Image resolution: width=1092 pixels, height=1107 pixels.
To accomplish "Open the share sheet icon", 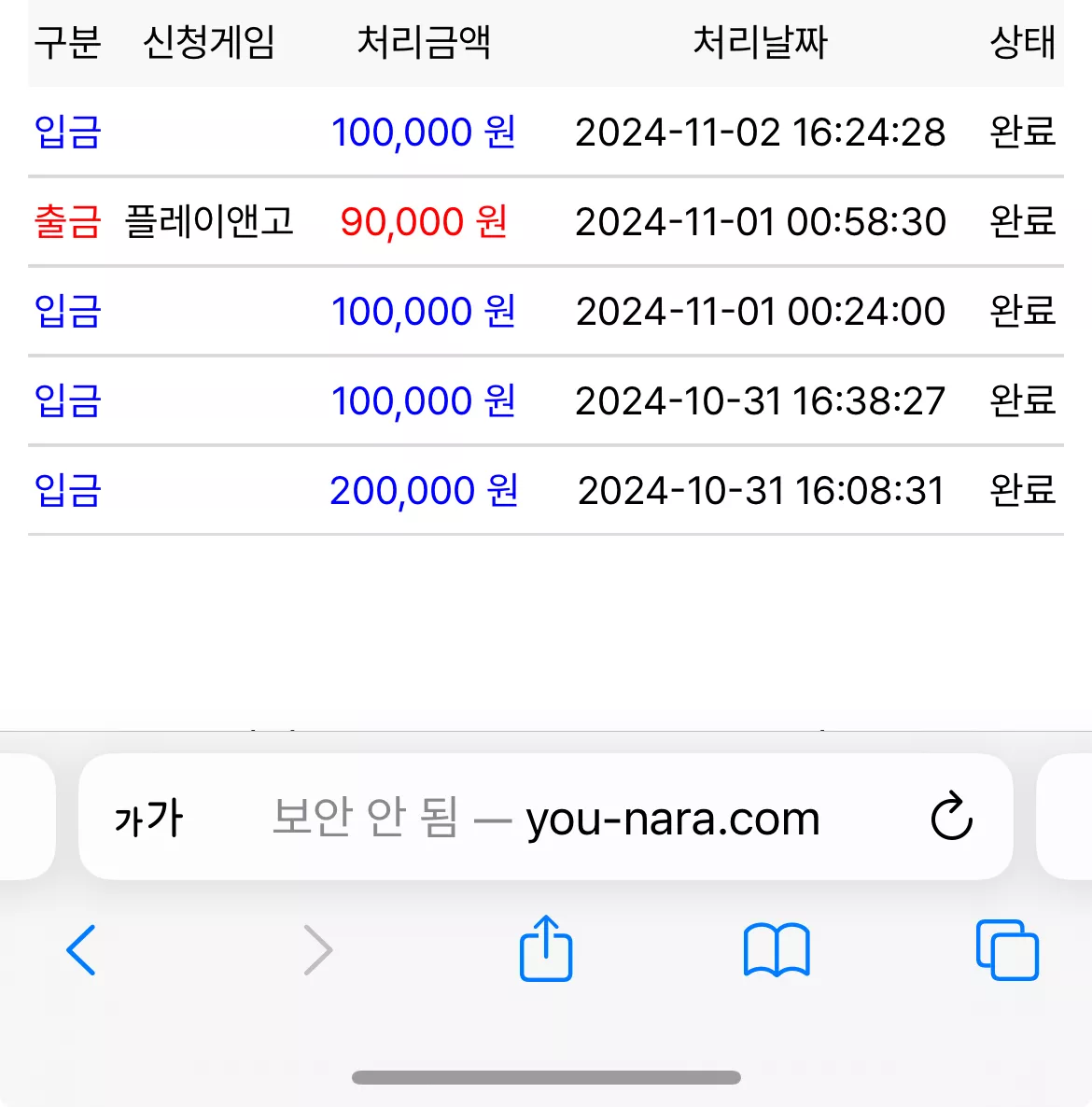I will pos(546,947).
